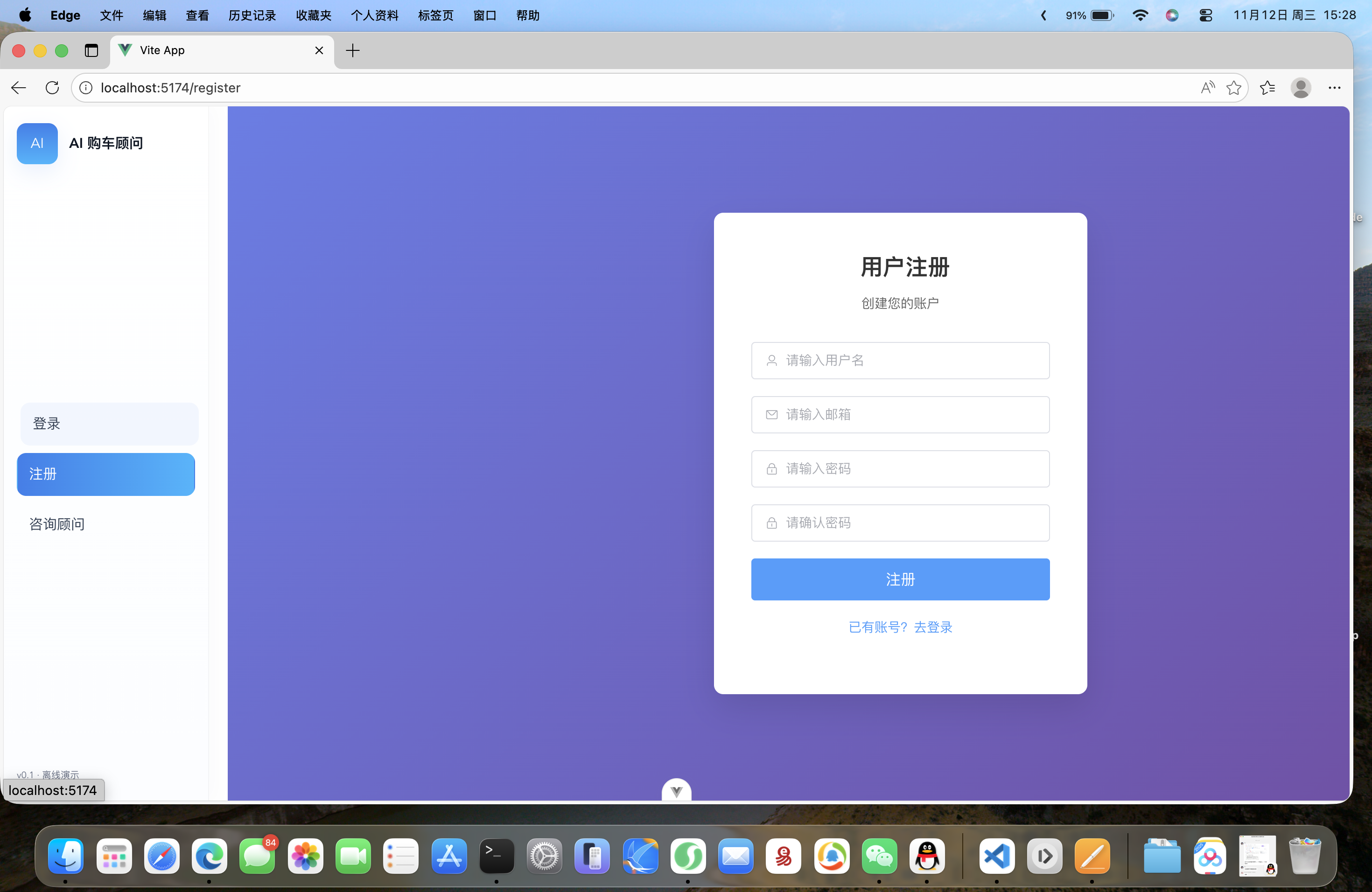Open the Favorites list icon

[1267, 88]
